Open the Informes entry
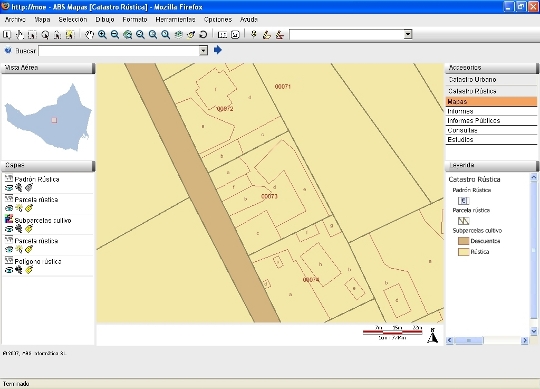Screen dimensions: 540x389 tap(491, 111)
